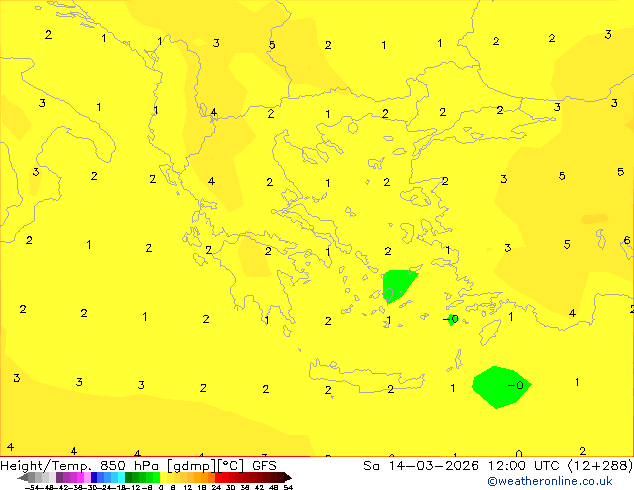Click the tiny green spot beside the -0 label
Viewport: 634px width, 490px height.
pos(451,320)
